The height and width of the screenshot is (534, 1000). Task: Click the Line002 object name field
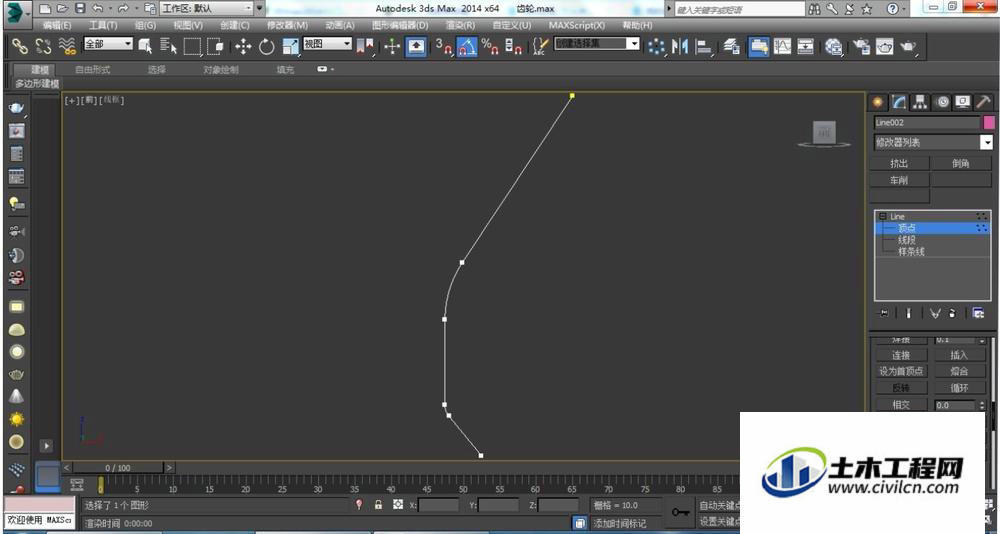tap(927, 122)
